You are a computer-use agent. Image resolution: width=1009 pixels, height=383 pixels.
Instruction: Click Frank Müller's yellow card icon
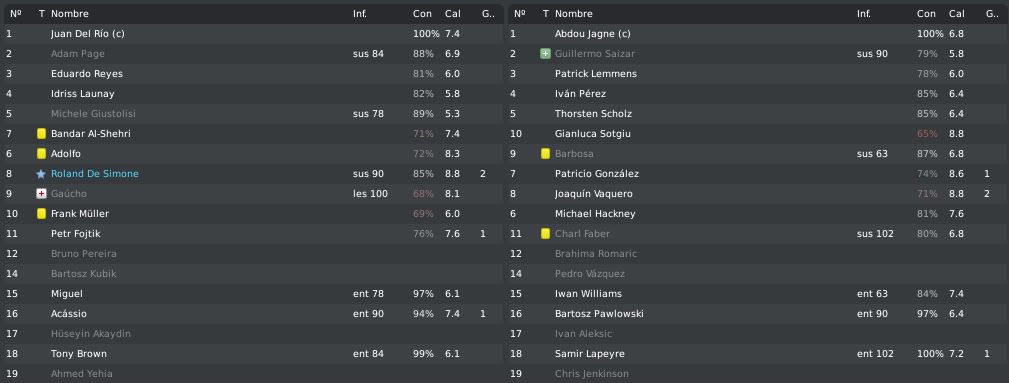pyautogui.click(x=41, y=214)
